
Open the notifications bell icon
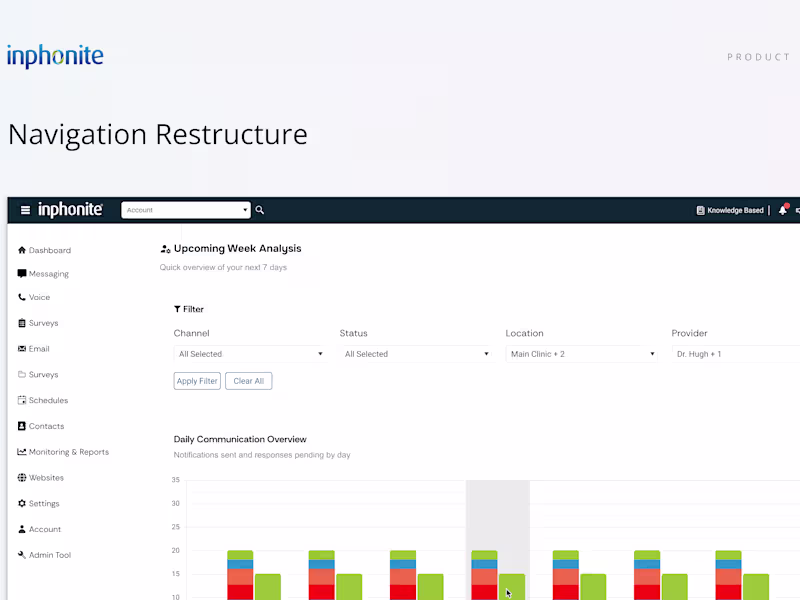tap(783, 210)
